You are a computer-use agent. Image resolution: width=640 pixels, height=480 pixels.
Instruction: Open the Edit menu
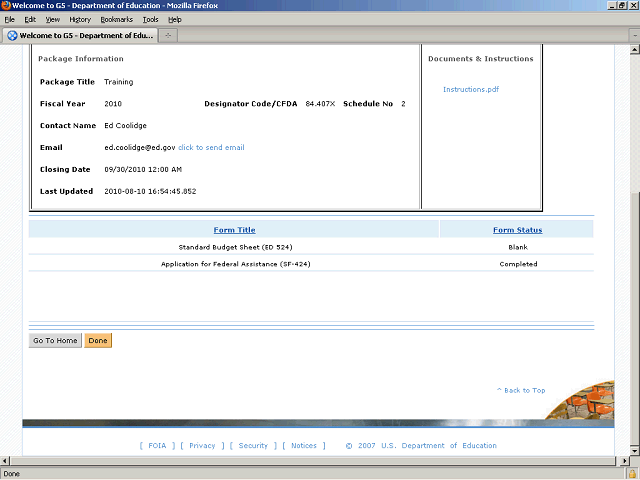[x=30, y=19]
